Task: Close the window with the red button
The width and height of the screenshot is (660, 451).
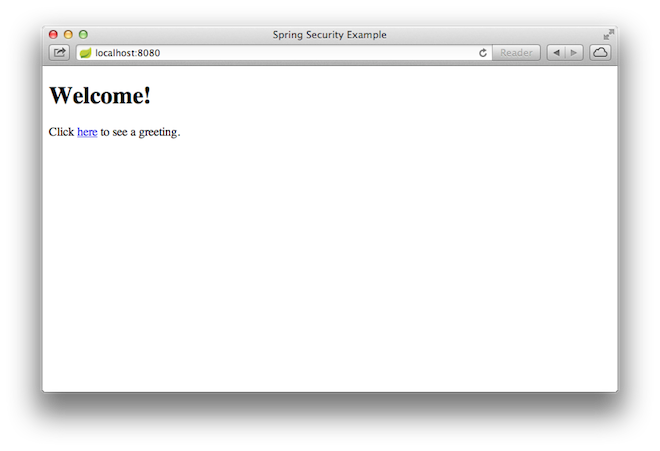Action: (x=53, y=35)
